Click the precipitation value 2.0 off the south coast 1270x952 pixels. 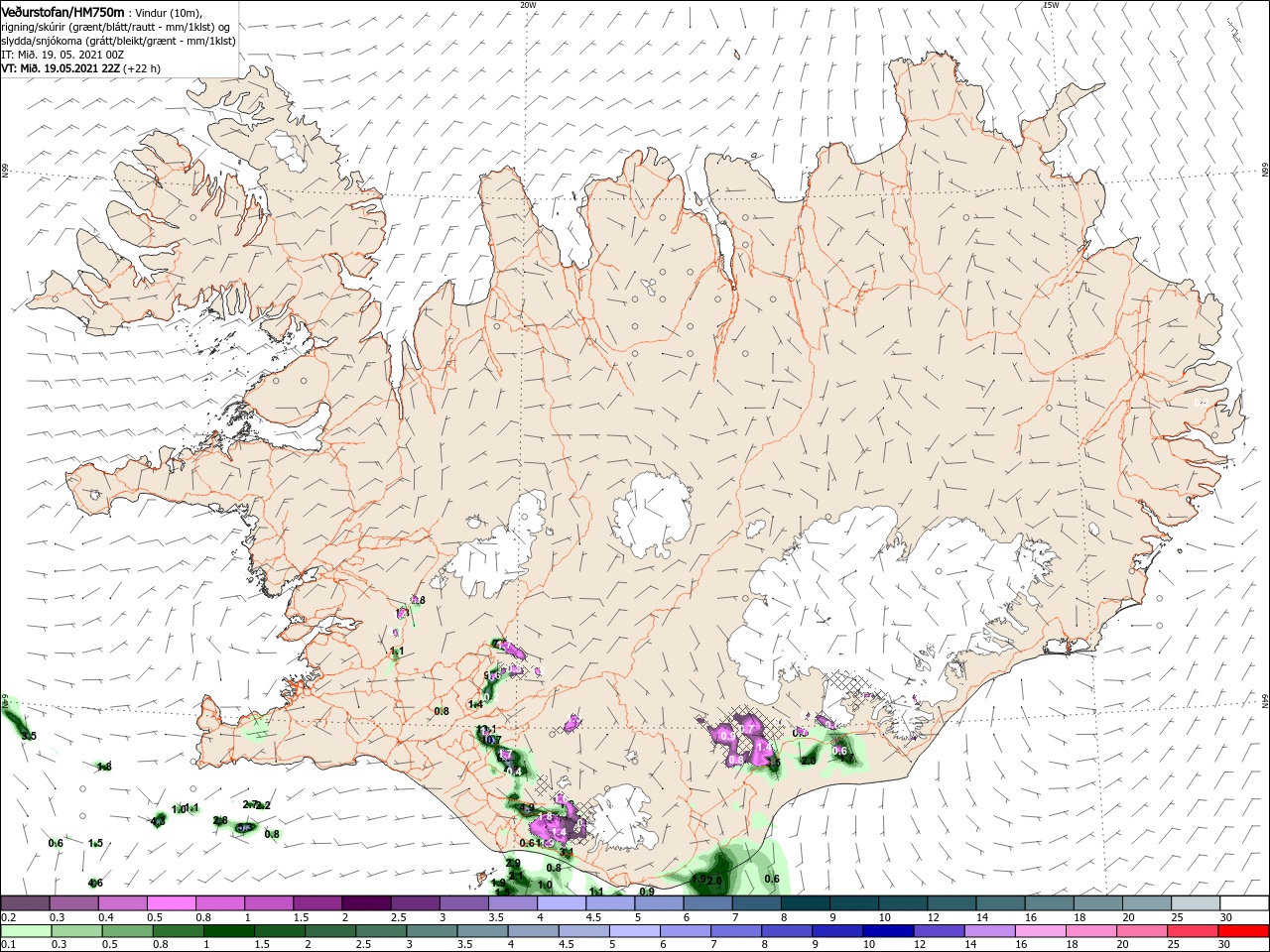pyautogui.click(x=714, y=881)
